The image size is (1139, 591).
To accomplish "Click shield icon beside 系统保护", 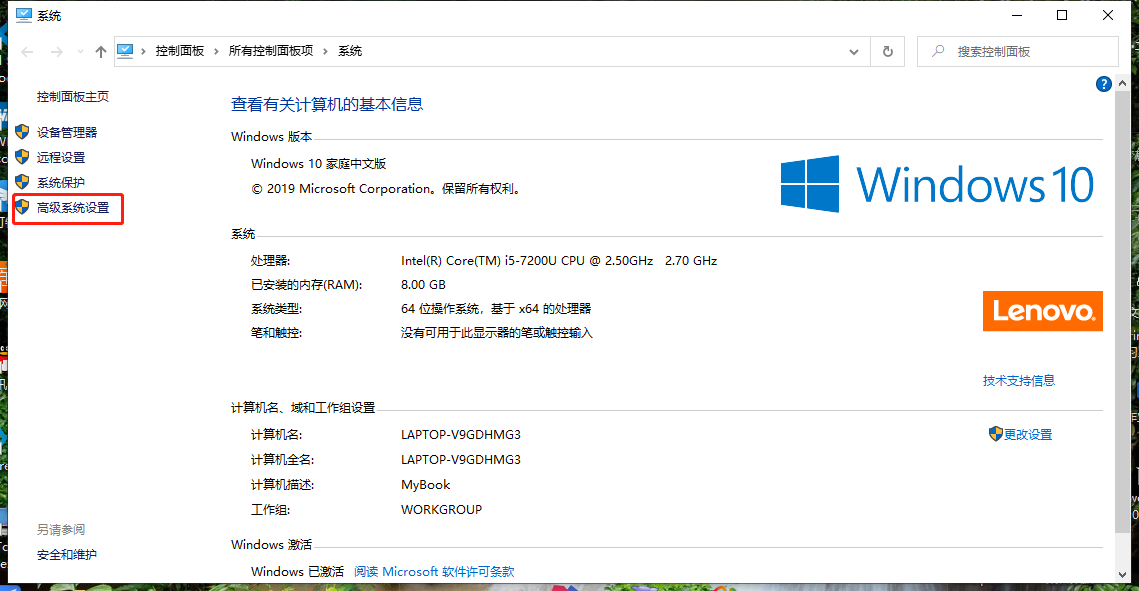I will [x=23, y=182].
